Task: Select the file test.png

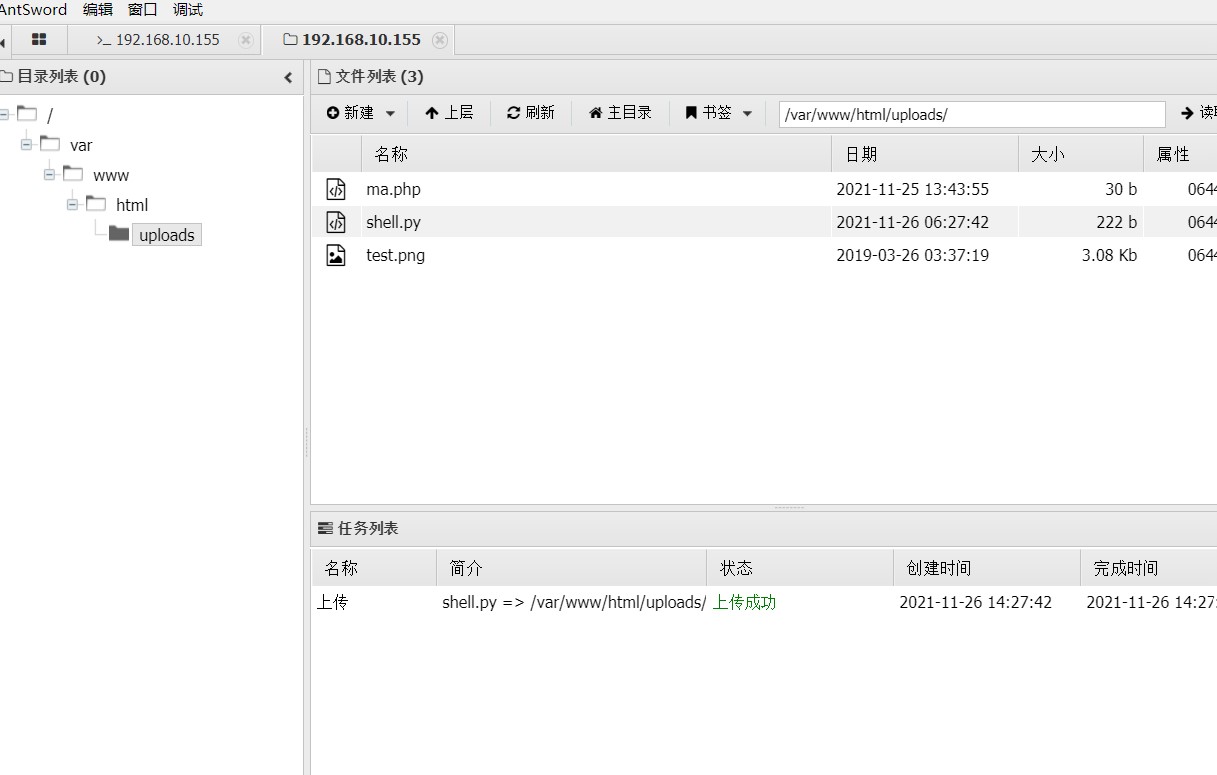Action: pos(396,255)
